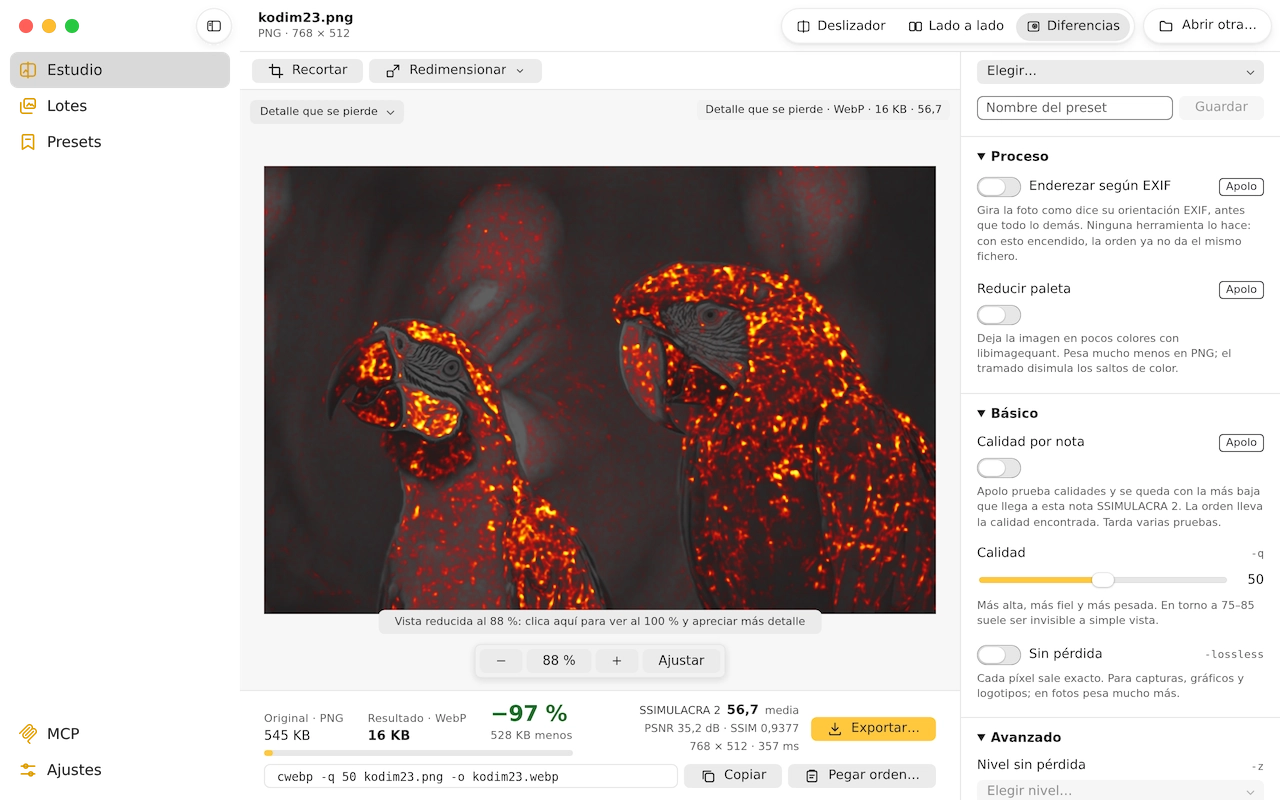Enable Enderezar según EXIF switch
The width and height of the screenshot is (1280, 800).
999,187
